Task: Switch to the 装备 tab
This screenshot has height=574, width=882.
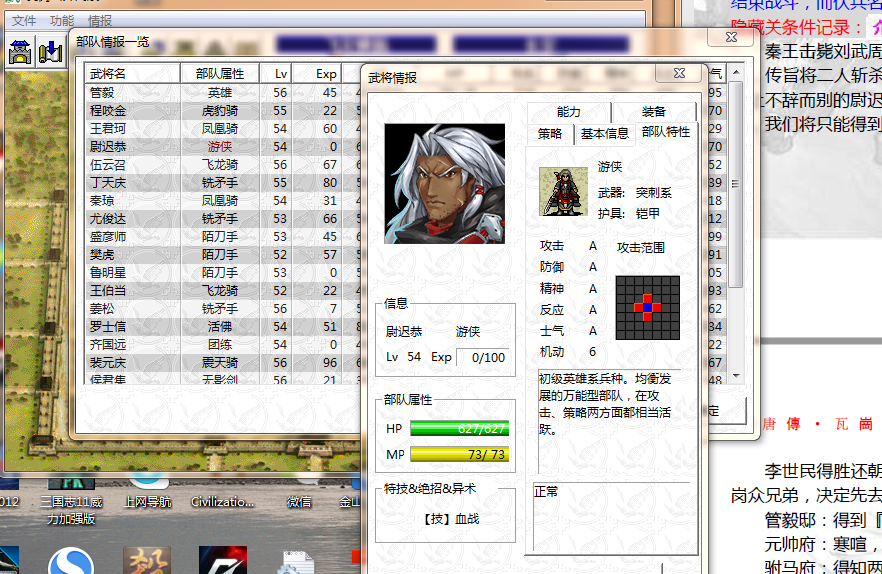Action: 654,112
